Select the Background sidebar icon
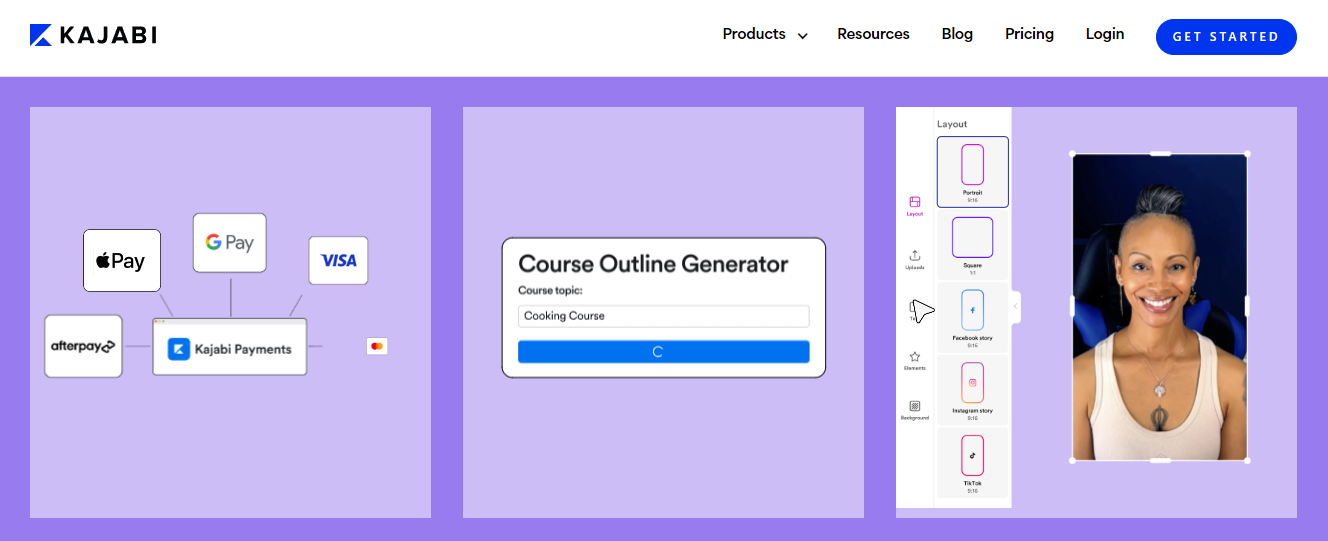 tap(914, 410)
